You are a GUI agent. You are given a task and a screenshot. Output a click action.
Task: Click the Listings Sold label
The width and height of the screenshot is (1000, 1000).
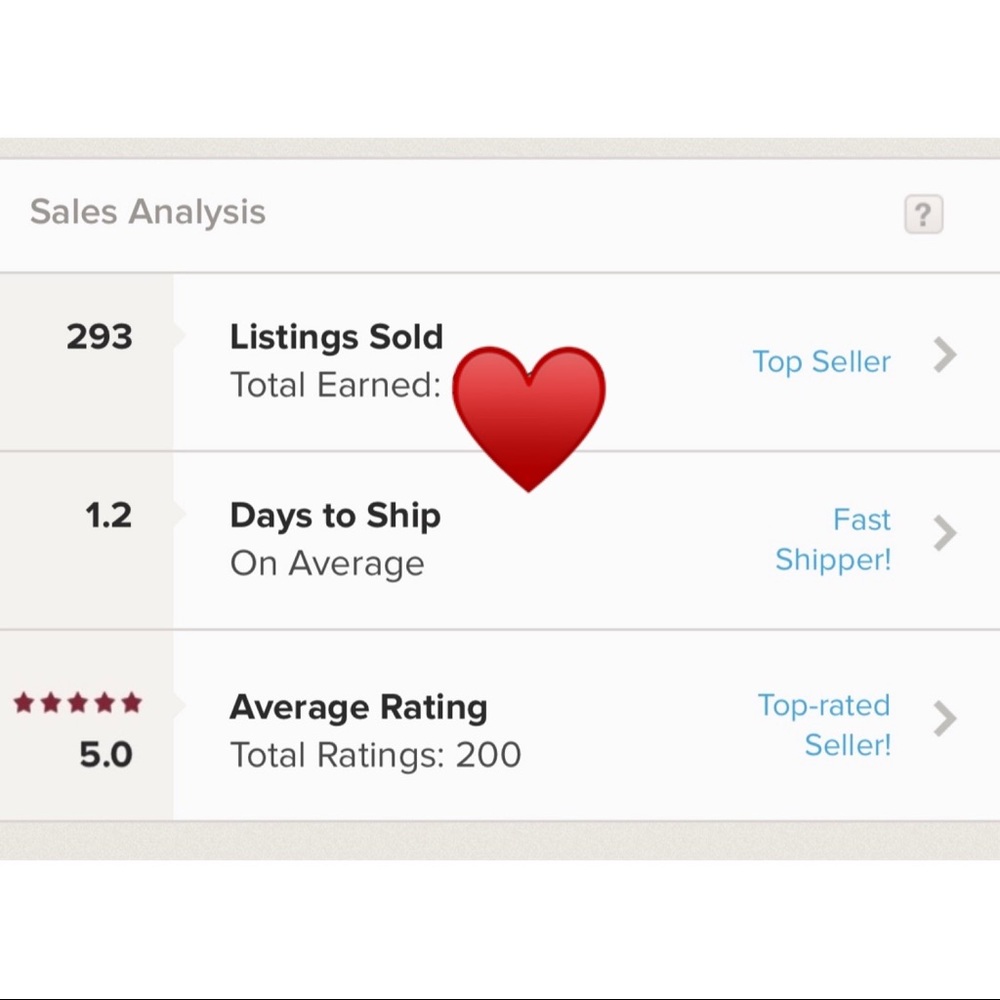pos(336,337)
